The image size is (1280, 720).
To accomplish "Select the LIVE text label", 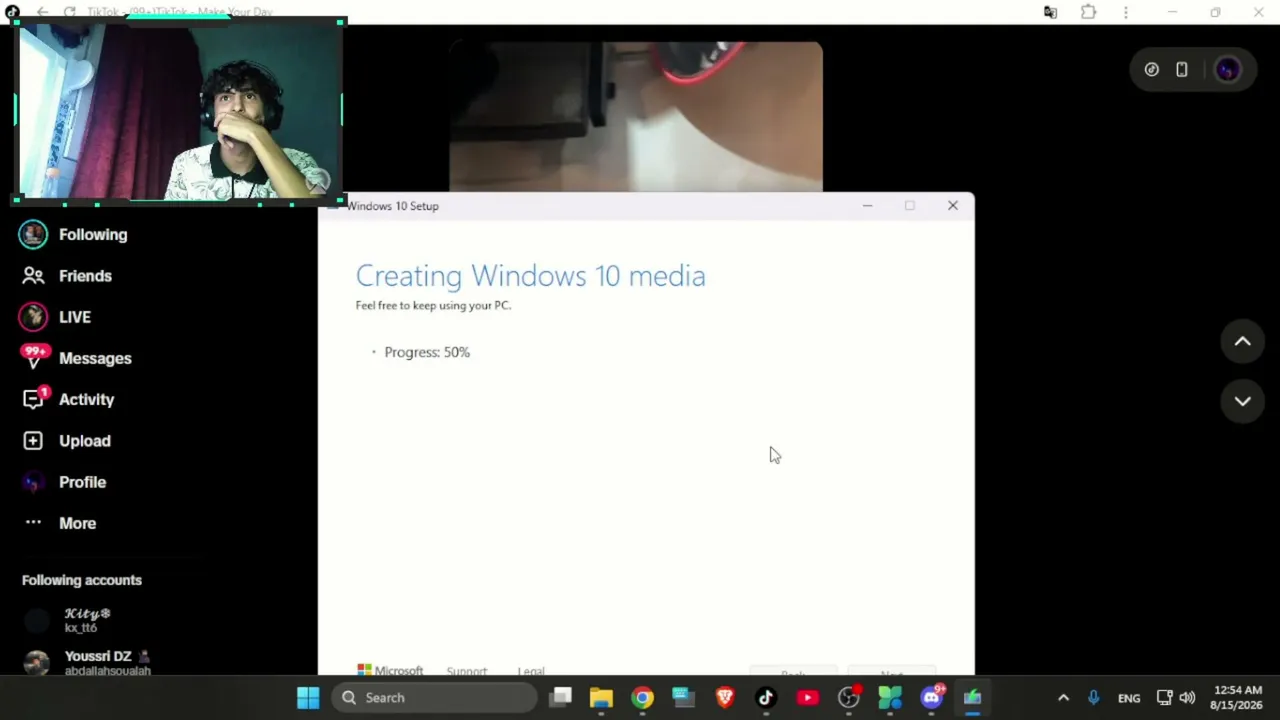I will click(x=75, y=317).
